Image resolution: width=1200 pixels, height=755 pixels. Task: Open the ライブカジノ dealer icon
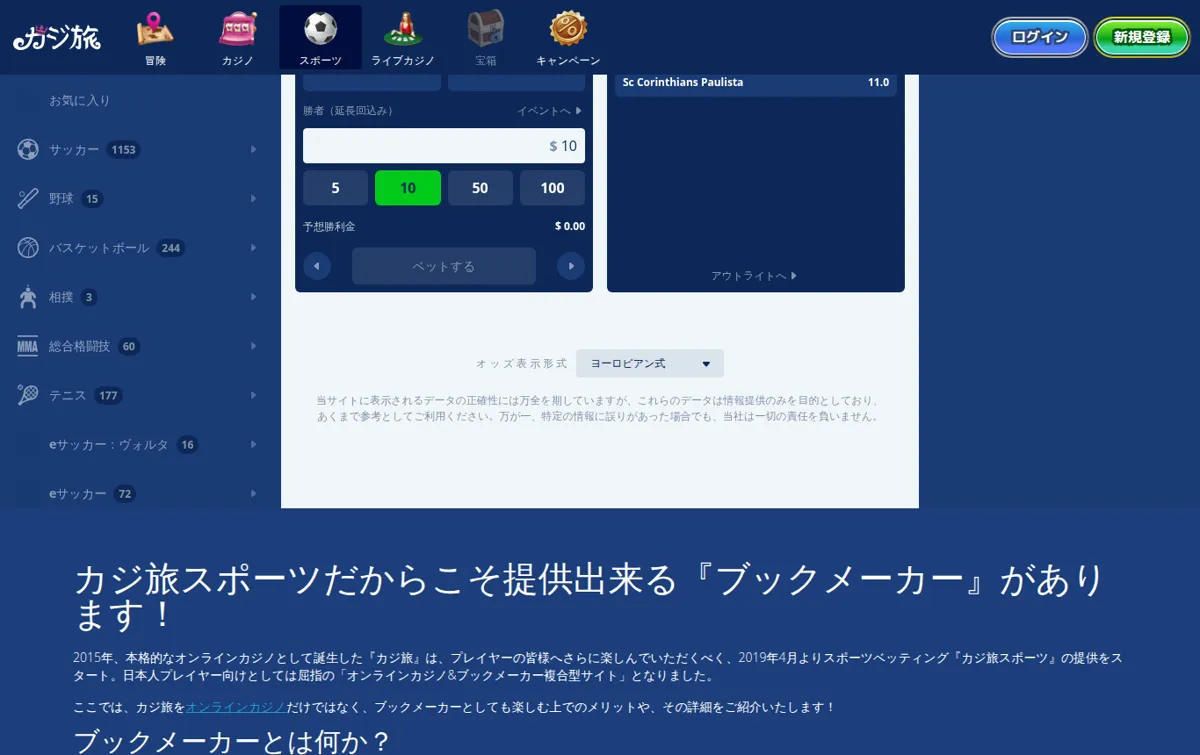click(403, 29)
